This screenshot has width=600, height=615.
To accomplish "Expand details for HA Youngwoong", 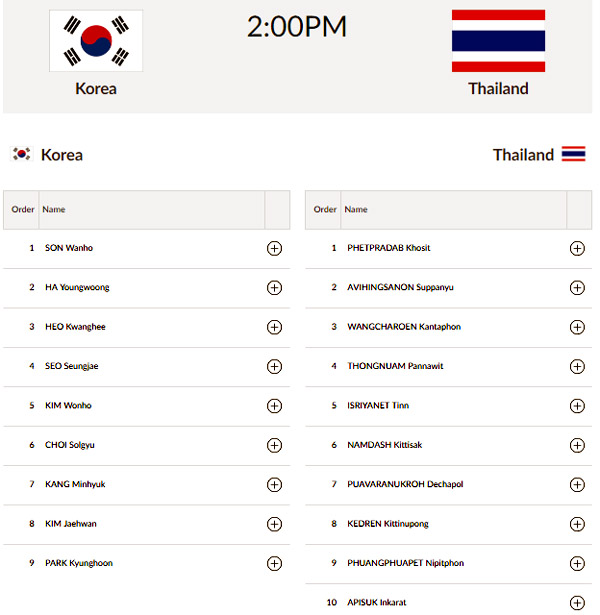I will (x=275, y=287).
